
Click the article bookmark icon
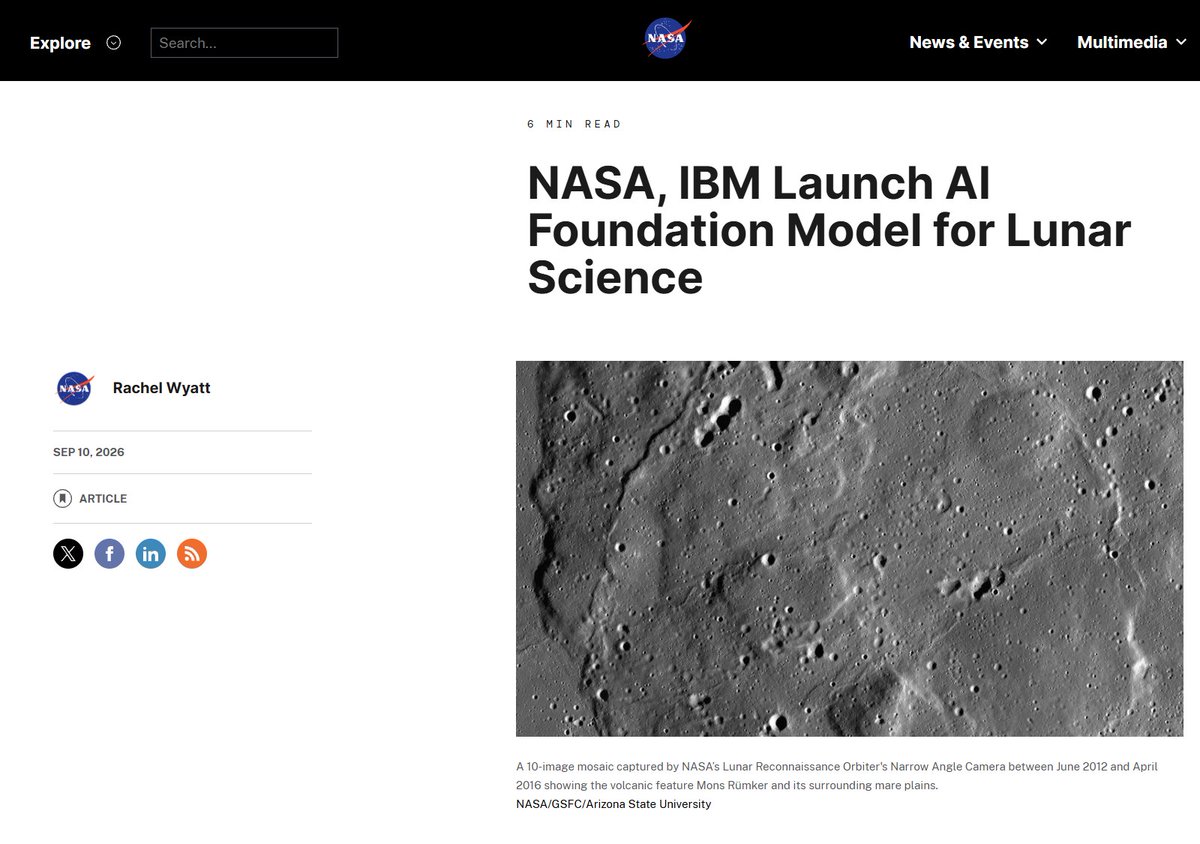tap(62, 498)
